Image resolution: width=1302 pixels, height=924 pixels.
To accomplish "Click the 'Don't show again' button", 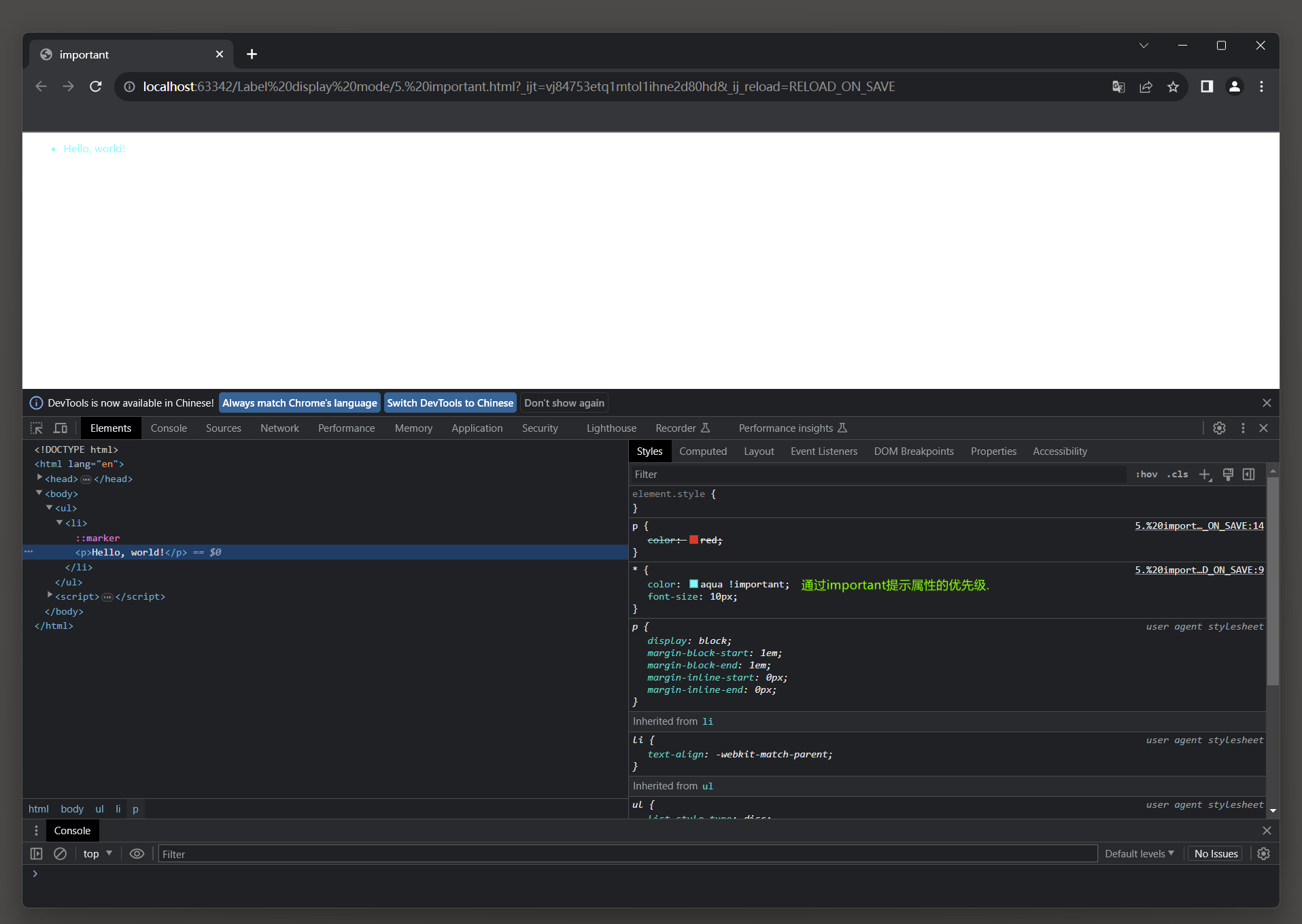I will [564, 403].
